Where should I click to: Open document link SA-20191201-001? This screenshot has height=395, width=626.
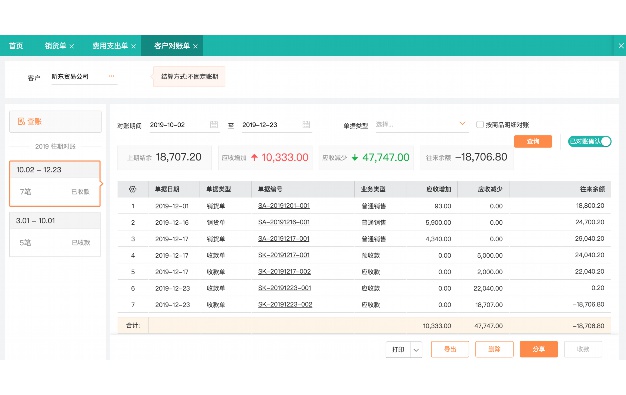click(284, 206)
